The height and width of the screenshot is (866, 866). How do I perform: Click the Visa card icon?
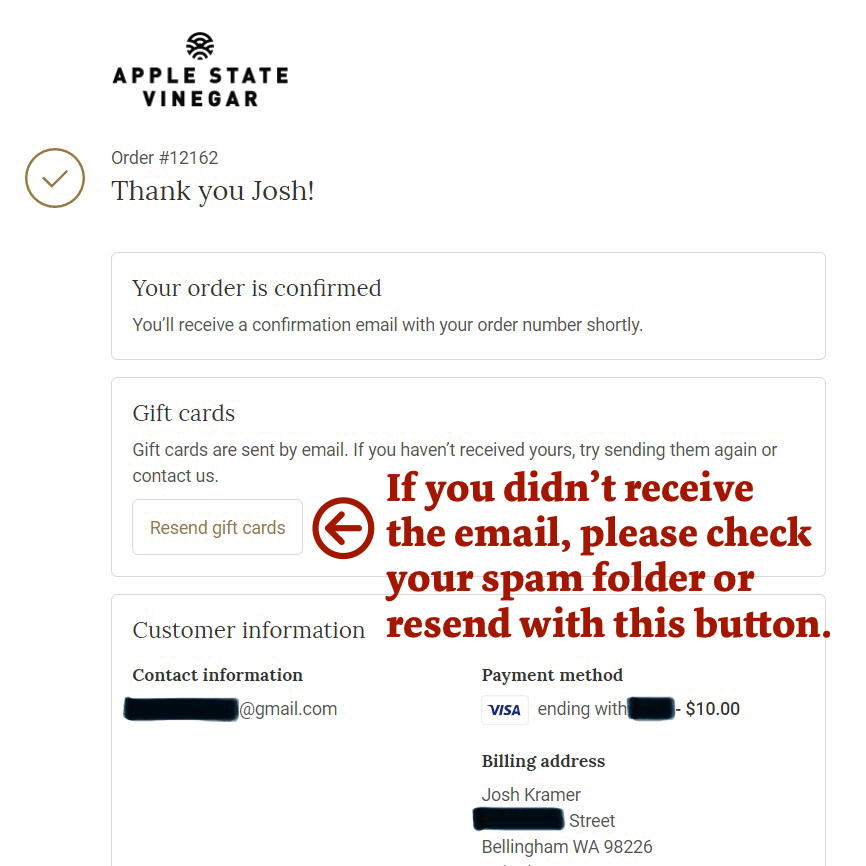[x=505, y=710]
